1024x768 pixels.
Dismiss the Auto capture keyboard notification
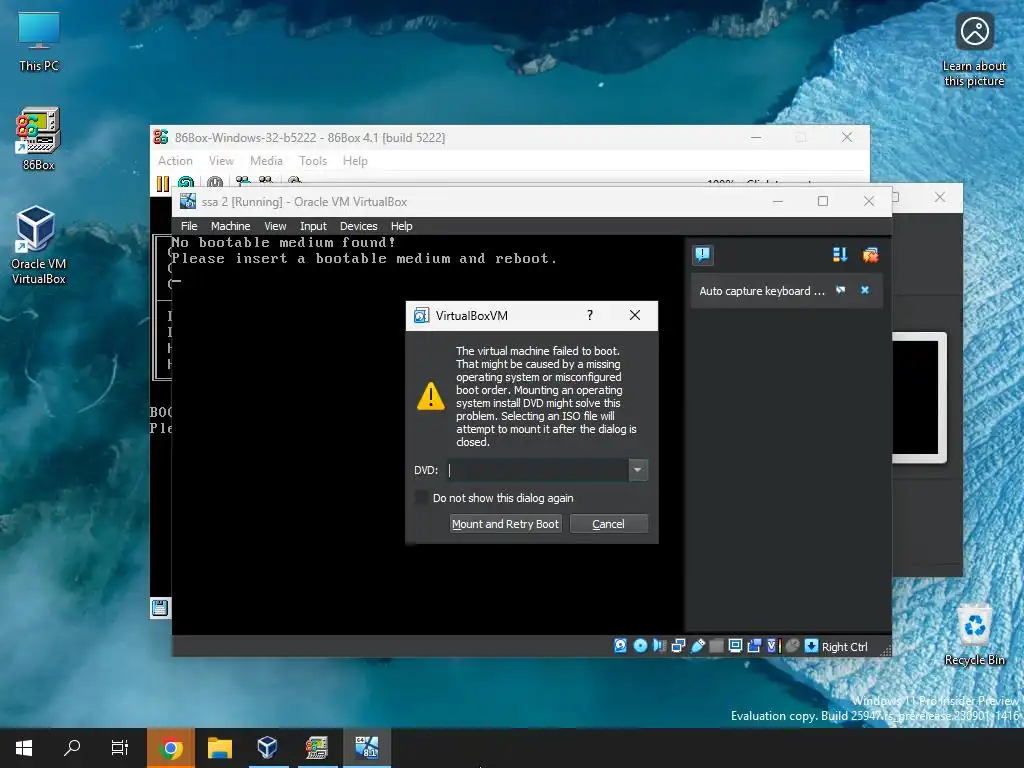[865, 290]
